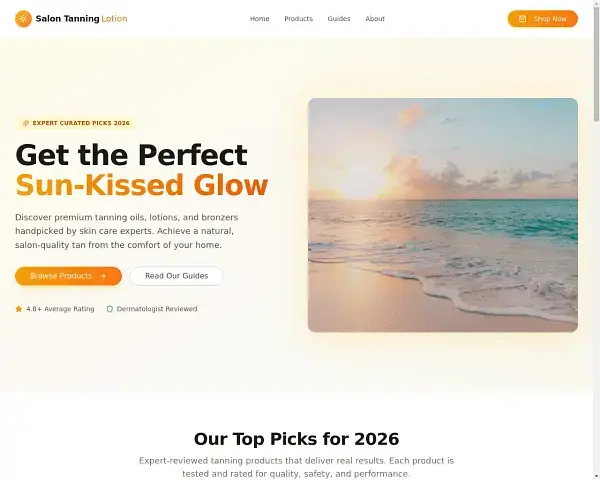Go to the Guides navigation link

(x=339, y=19)
